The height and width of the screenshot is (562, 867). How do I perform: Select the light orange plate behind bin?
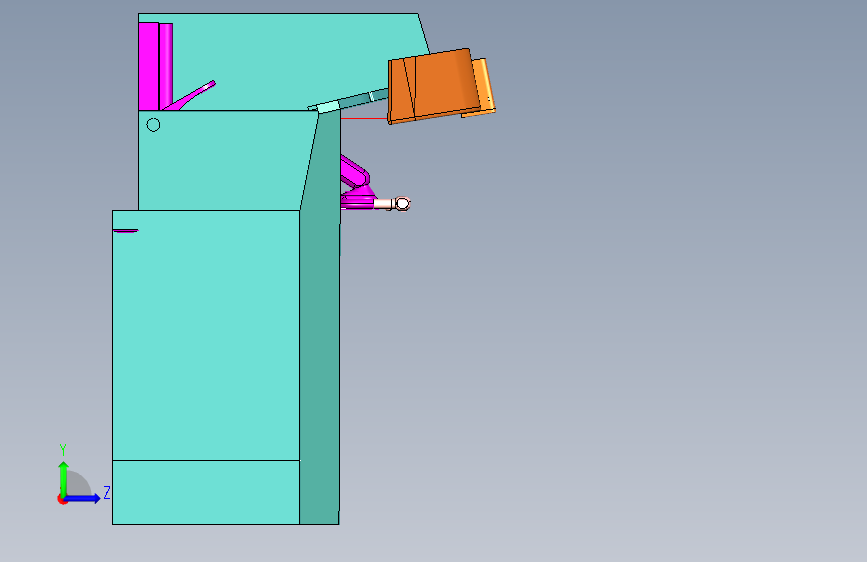point(484,87)
